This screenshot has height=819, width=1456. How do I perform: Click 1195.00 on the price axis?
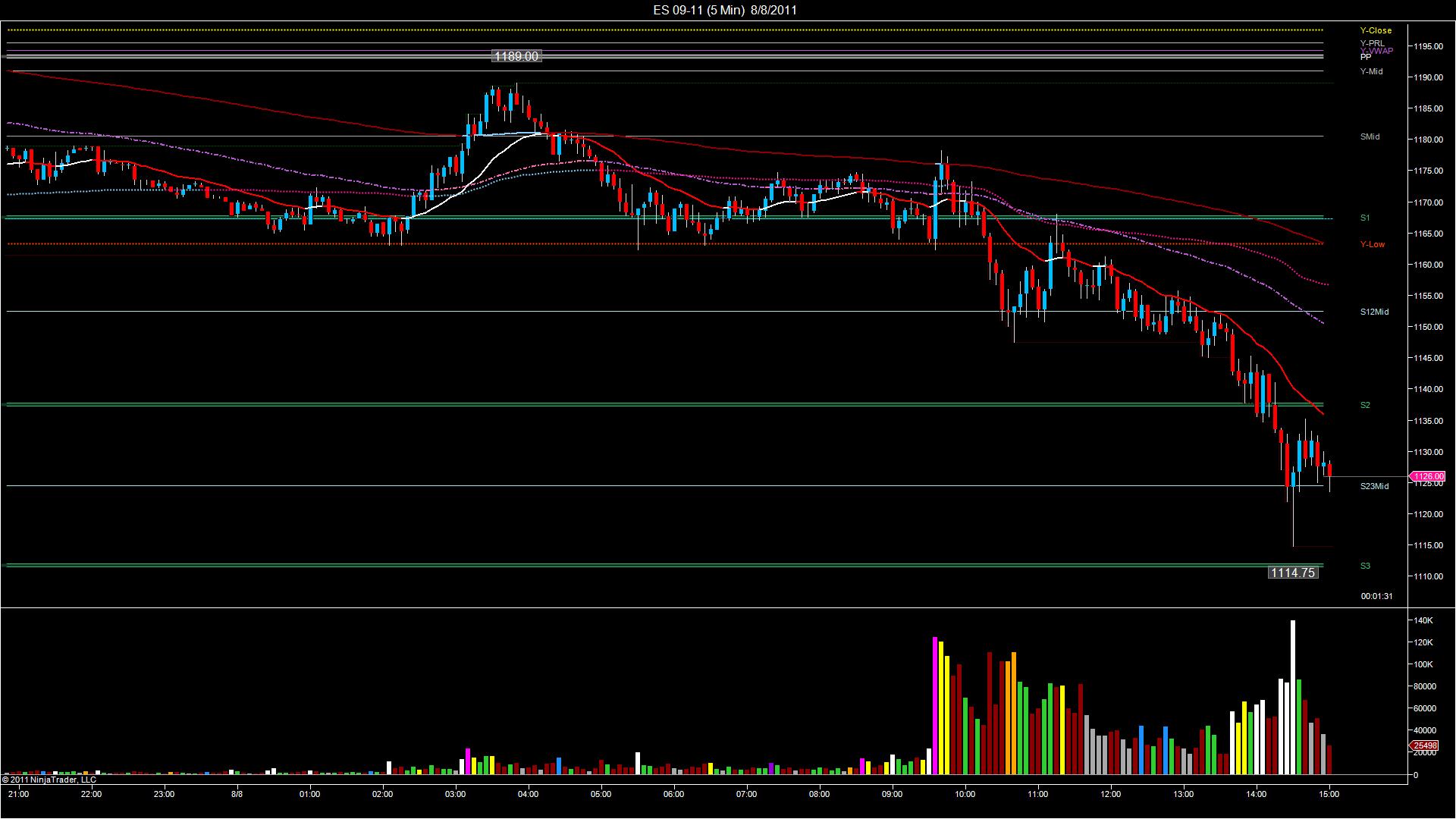coord(1428,46)
